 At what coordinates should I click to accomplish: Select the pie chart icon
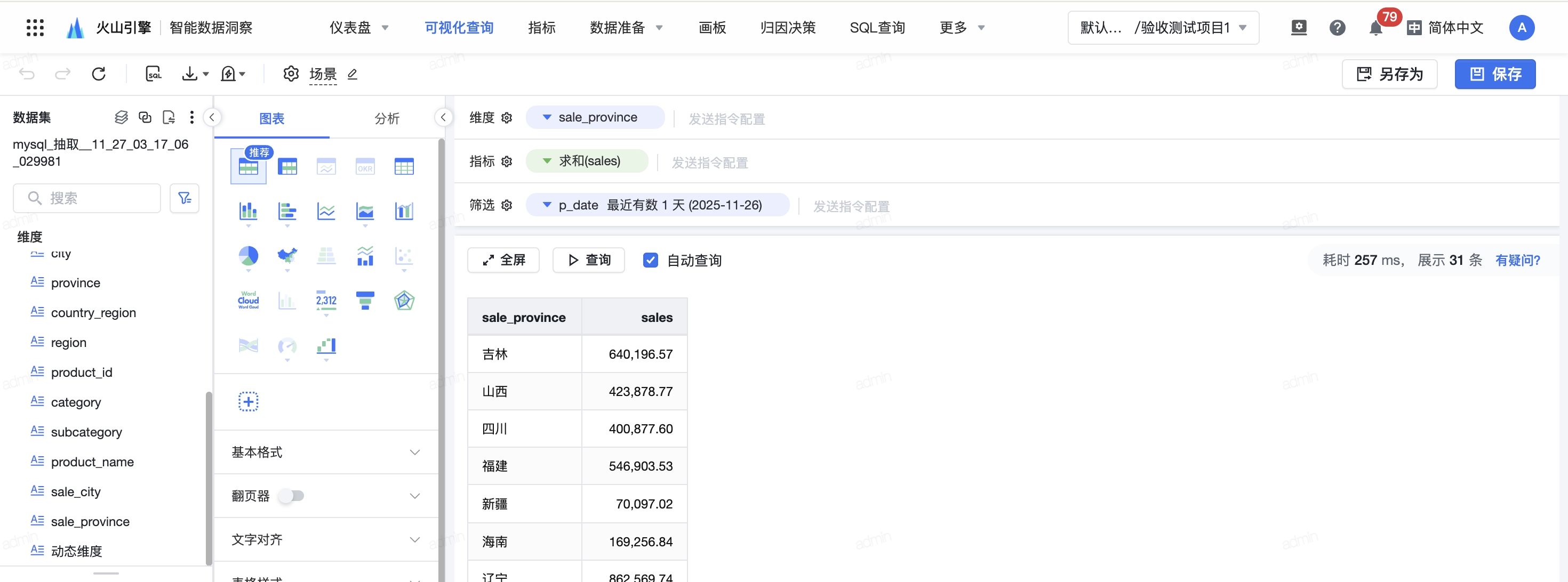pyautogui.click(x=249, y=256)
